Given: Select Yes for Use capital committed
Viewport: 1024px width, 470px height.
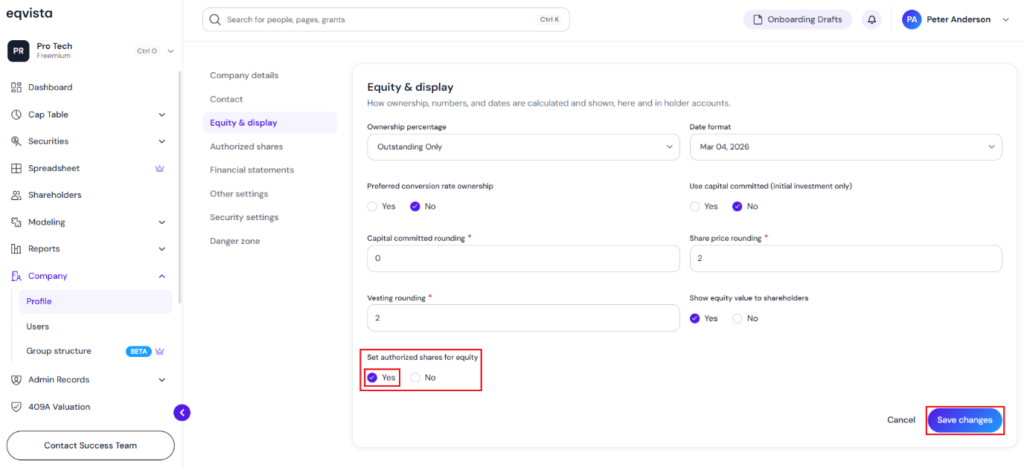Looking at the screenshot, I should (695, 206).
